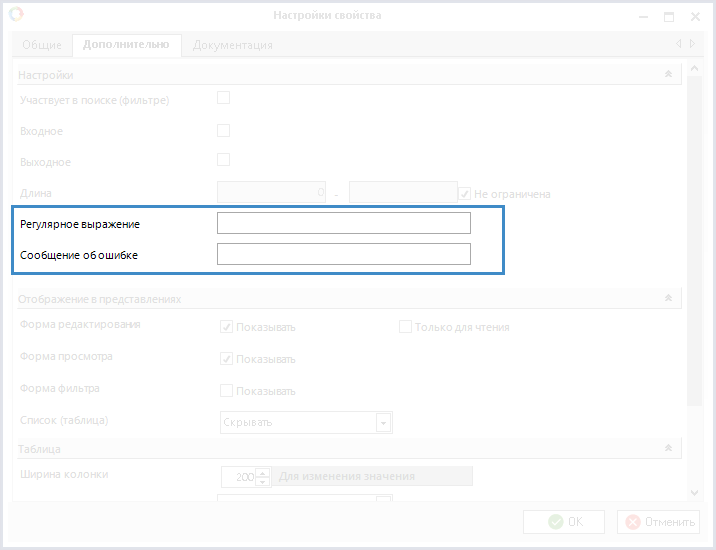The height and width of the screenshot is (550, 716).
Task: Click the application logo in the title bar
Action: tap(14, 15)
